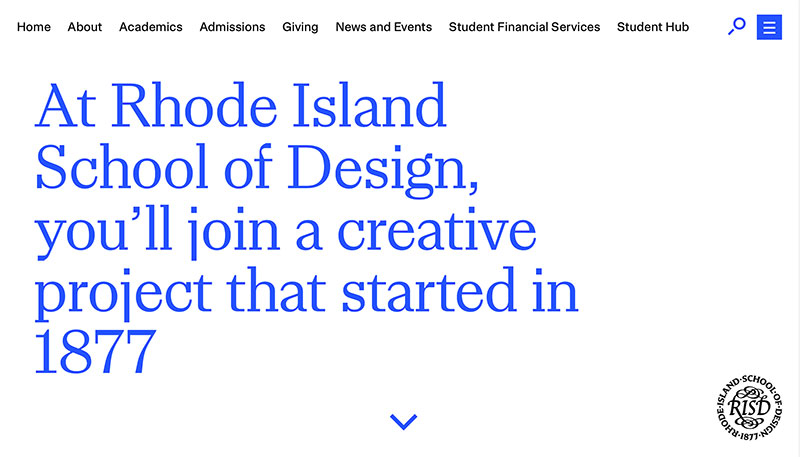Click the blue down chevron arrow
The height and width of the screenshot is (457, 800).
404,422
